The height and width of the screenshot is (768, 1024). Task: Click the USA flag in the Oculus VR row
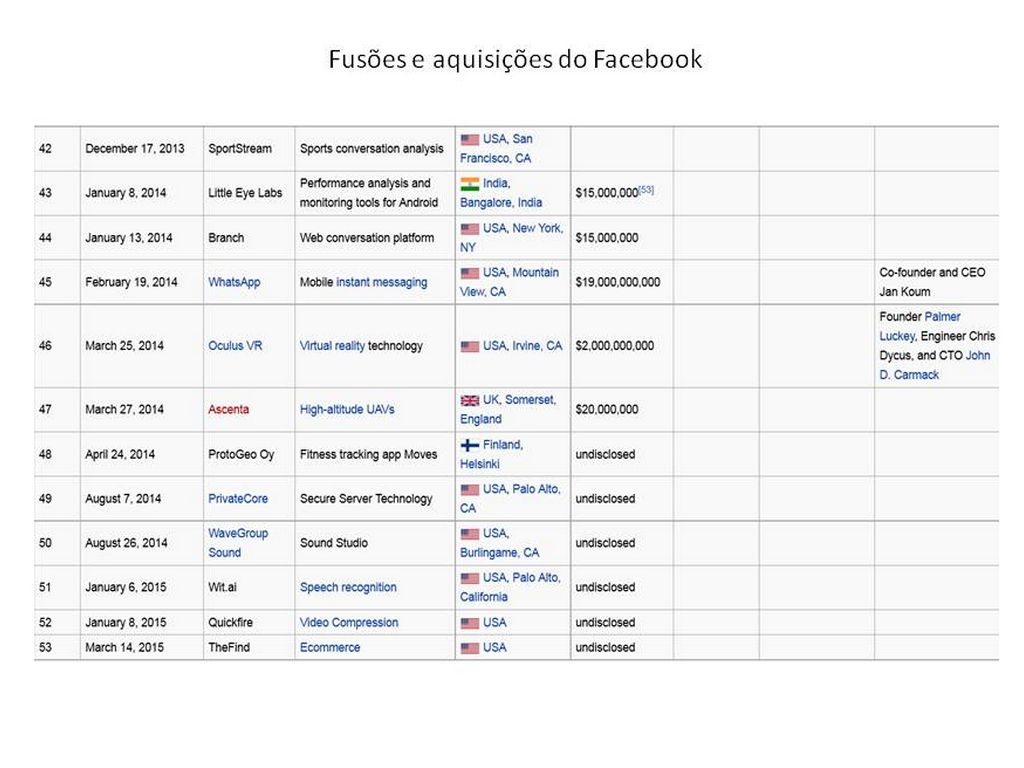[470, 346]
